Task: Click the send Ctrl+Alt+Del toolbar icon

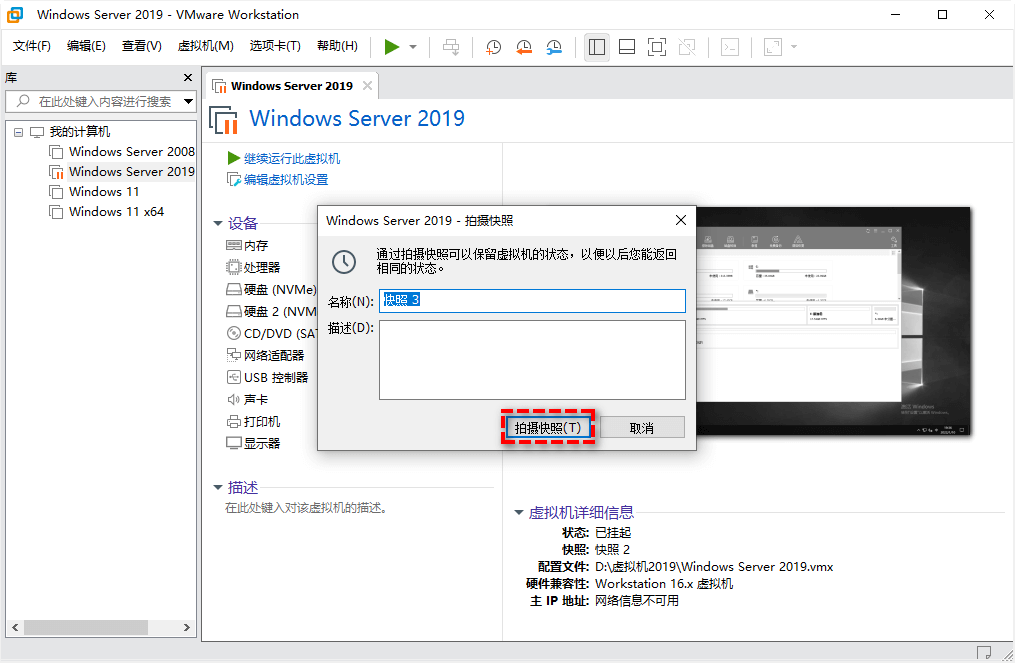Action: coord(451,47)
